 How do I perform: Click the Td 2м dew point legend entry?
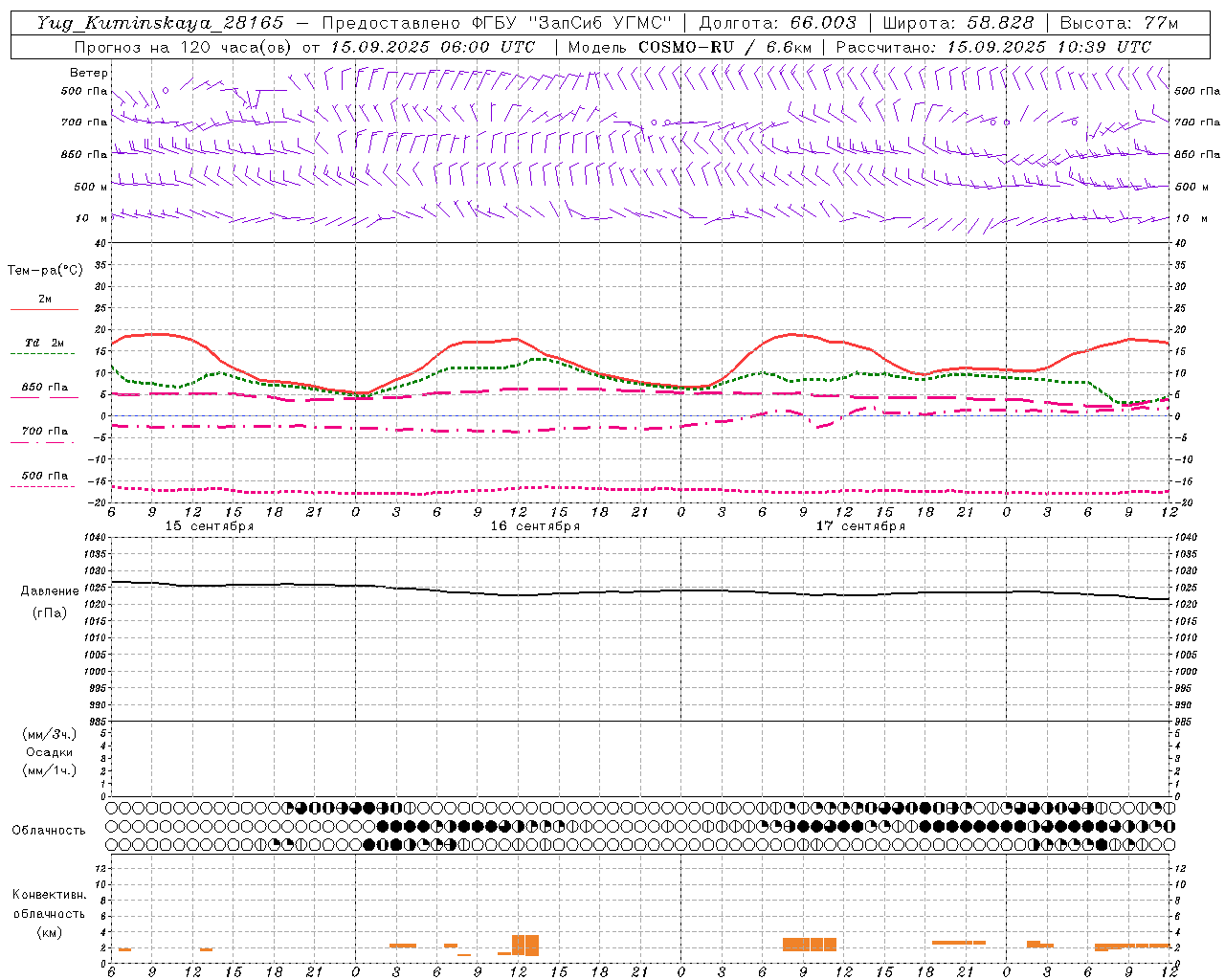pos(44,347)
